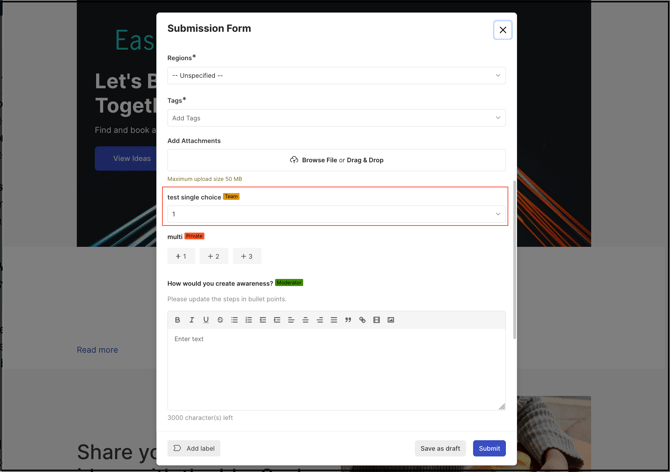The image size is (670, 472).
Task: Insert an image into the editor
Action: (x=391, y=320)
